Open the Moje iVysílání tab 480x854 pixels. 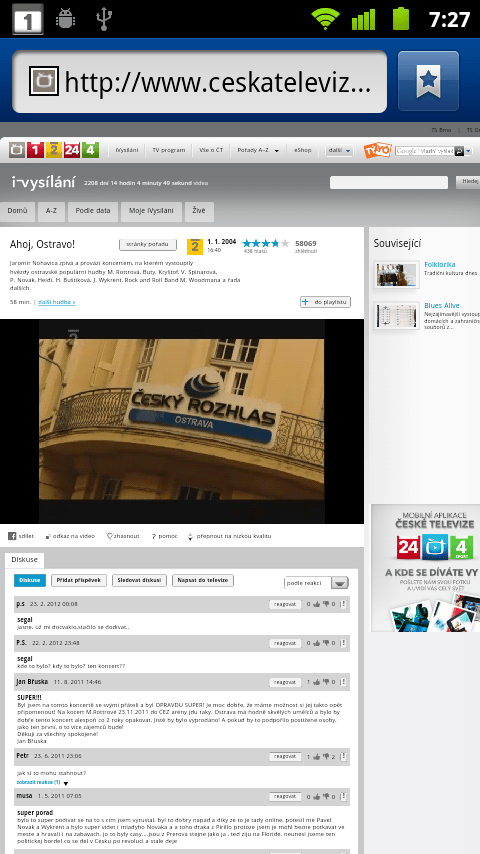point(151,211)
